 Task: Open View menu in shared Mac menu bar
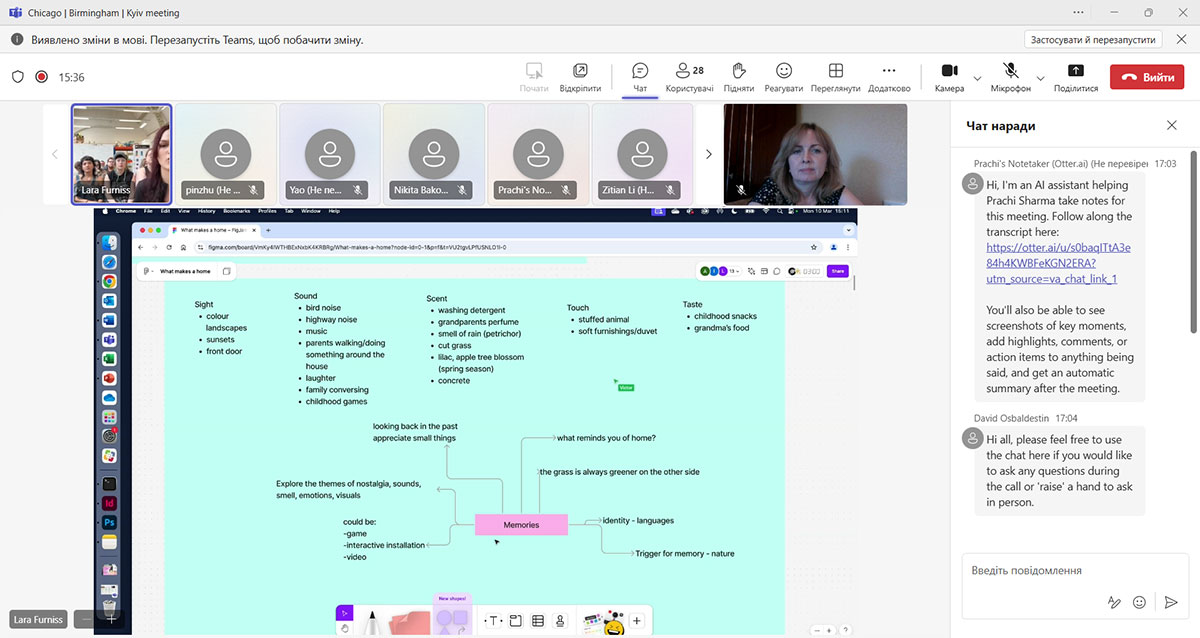183,211
